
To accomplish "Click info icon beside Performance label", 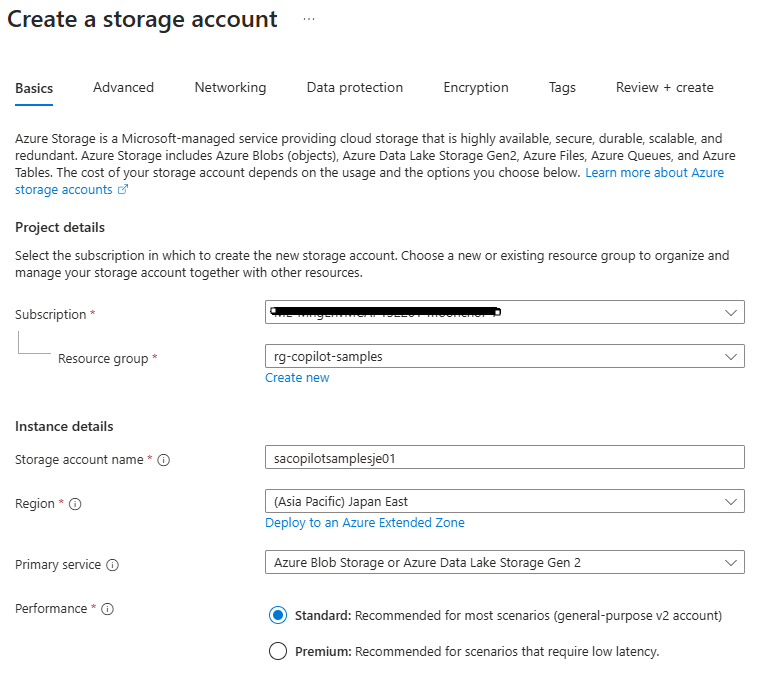I will (x=108, y=609).
